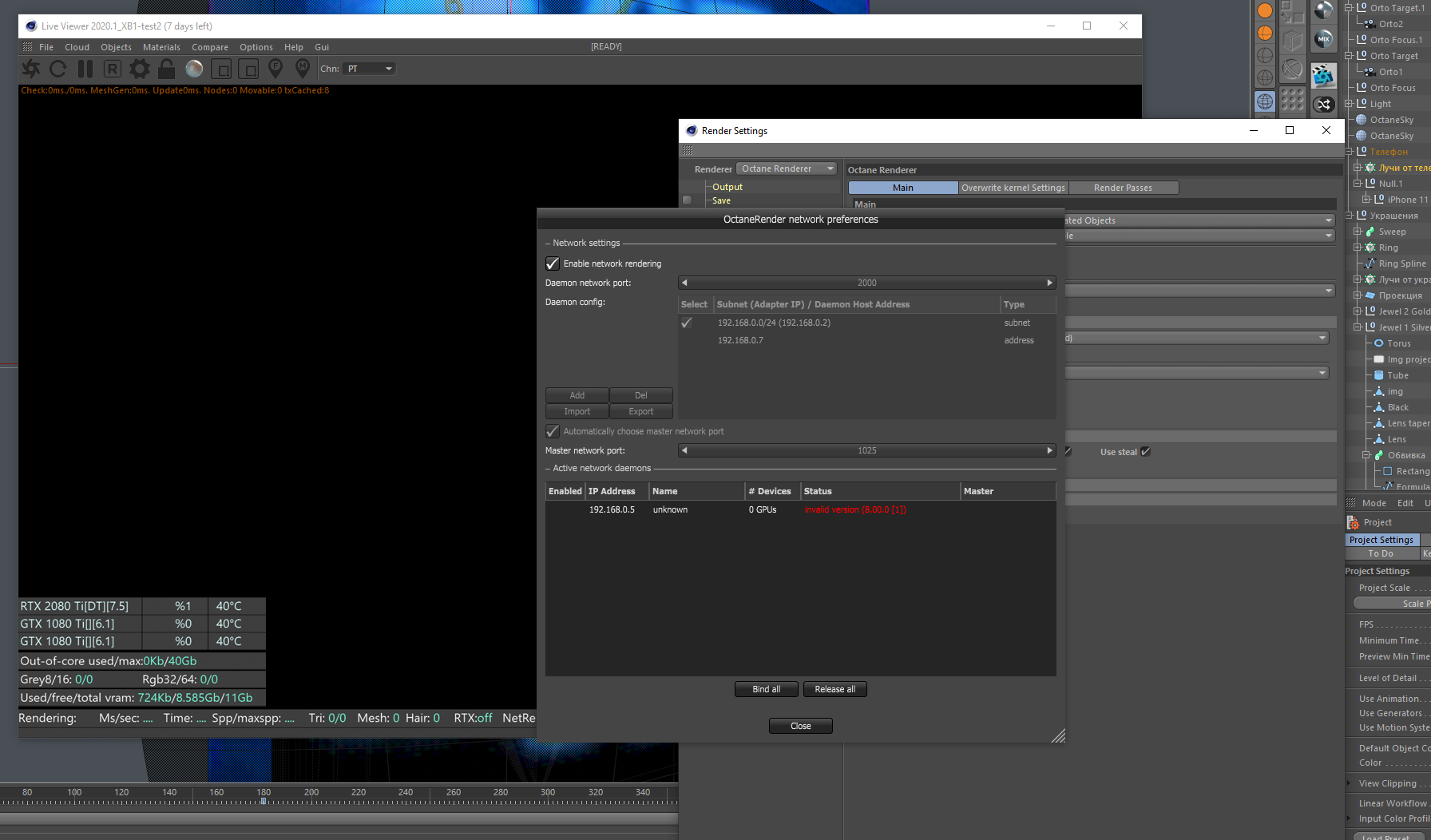Click the first OctaneSky object icon
Viewport: 1431px width, 840px height.
click(x=1362, y=120)
